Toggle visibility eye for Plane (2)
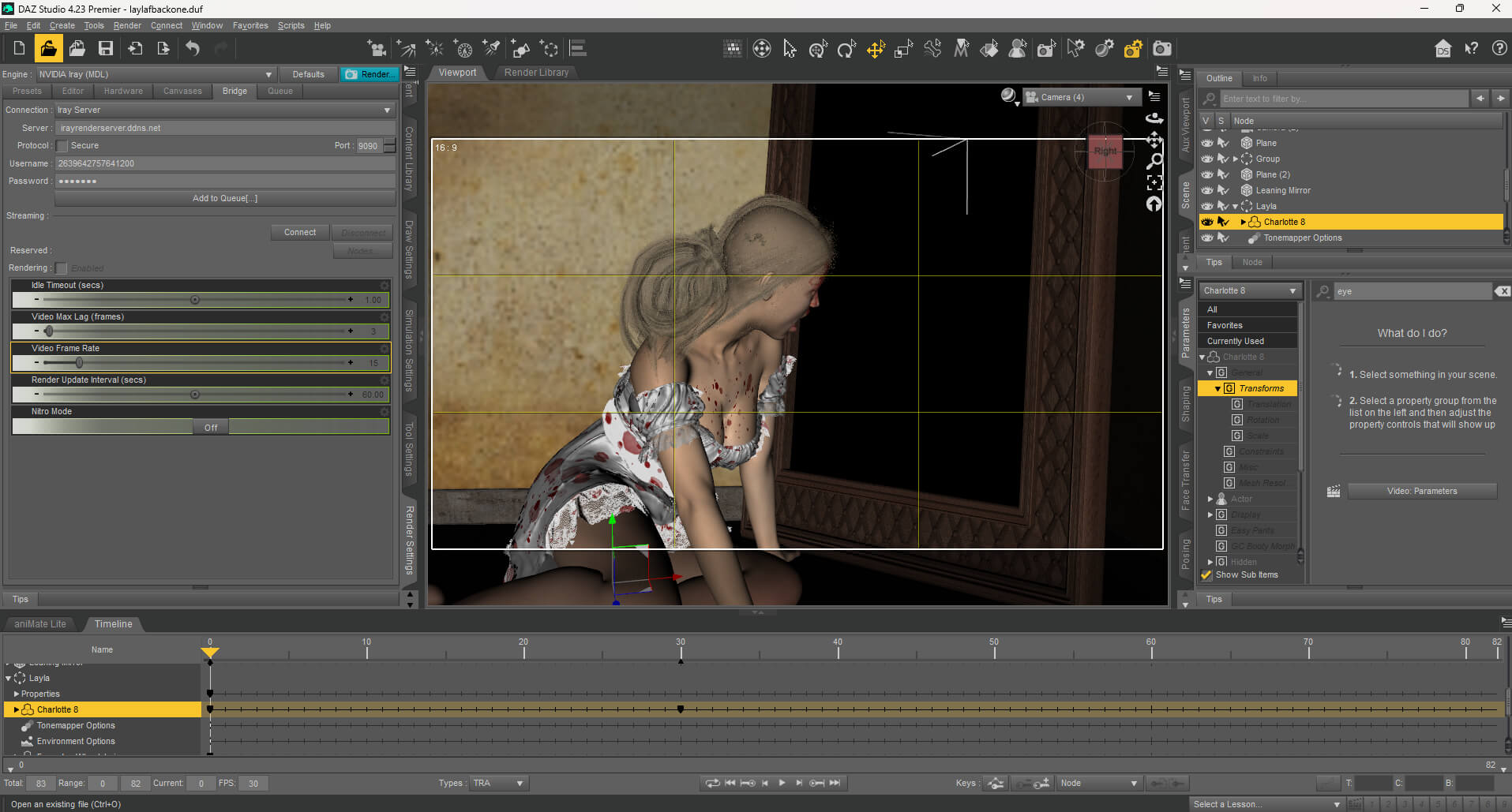 (x=1207, y=174)
